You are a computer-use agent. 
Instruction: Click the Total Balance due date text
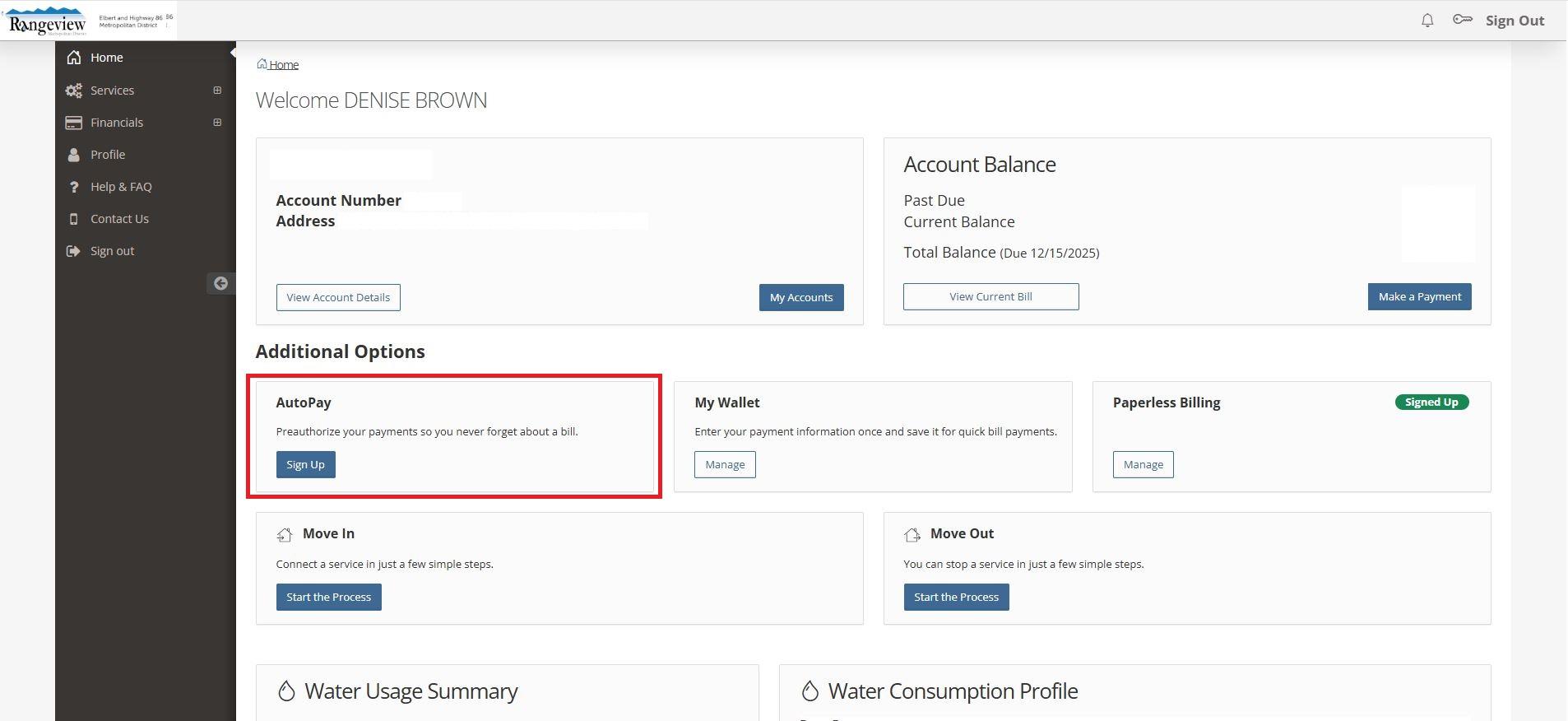click(x=1049, y=254)
